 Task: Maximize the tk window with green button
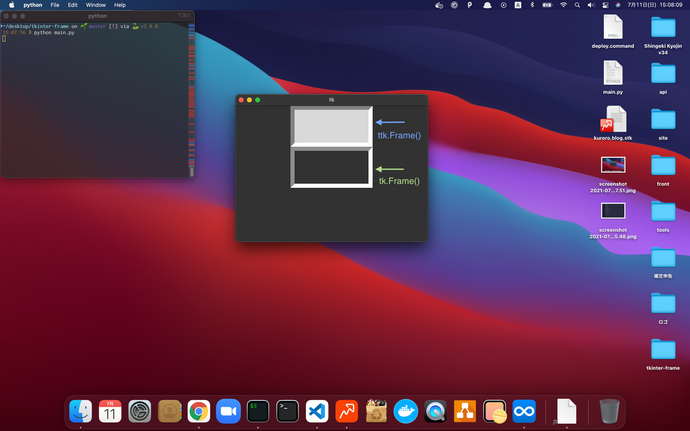pos(258,100)
